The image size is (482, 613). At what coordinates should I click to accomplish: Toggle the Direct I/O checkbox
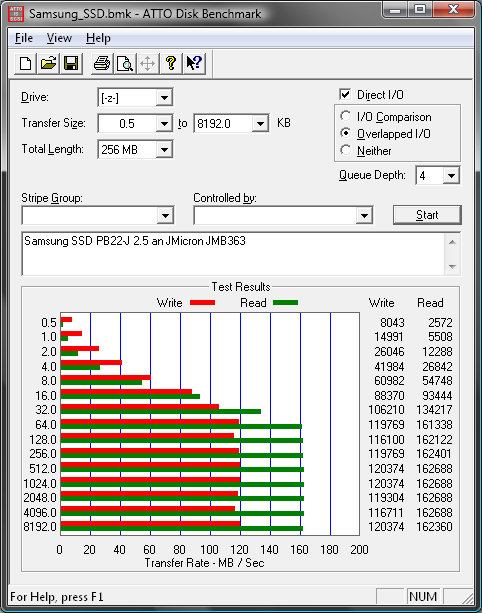coord(345,94)
